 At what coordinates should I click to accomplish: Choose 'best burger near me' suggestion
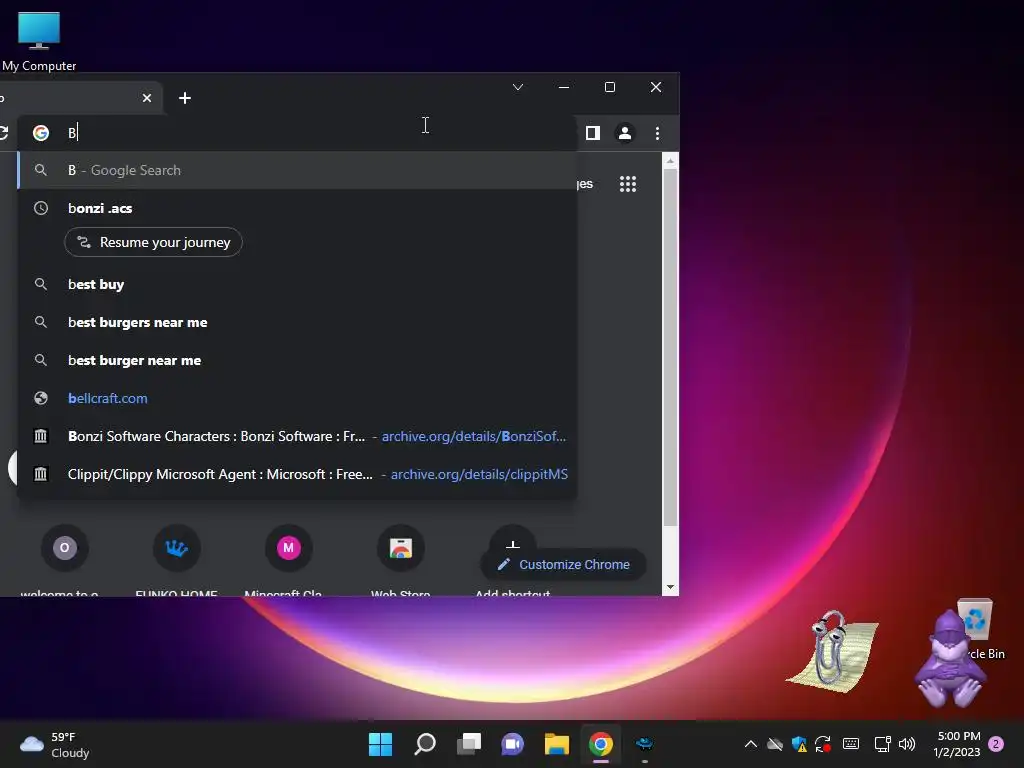297,360
